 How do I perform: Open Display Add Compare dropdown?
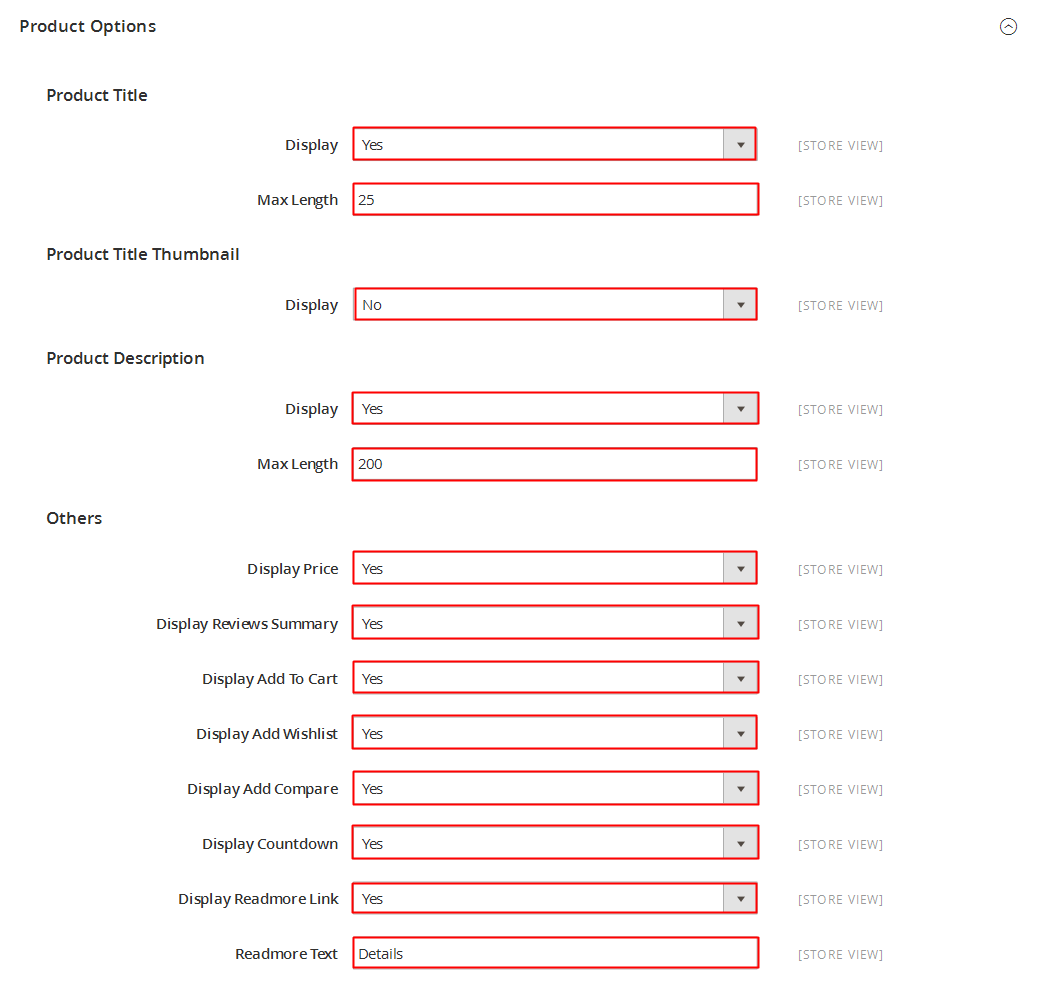click(x=555, y=789)
